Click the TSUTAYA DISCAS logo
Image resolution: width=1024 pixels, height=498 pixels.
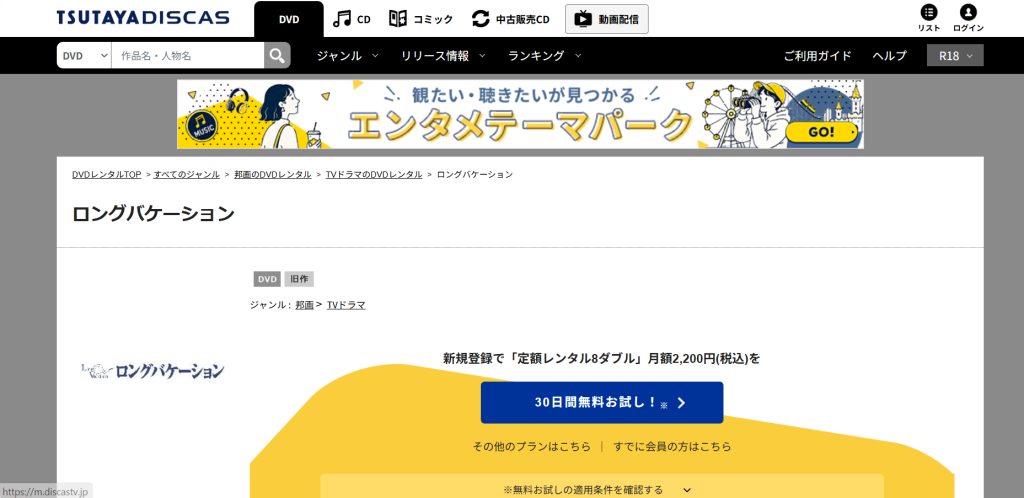[x=143, y=18]
